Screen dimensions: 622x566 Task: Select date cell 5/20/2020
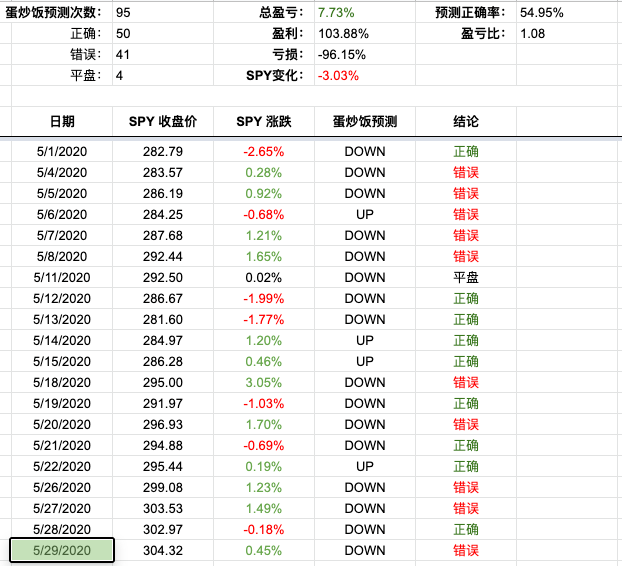point(62,425)
